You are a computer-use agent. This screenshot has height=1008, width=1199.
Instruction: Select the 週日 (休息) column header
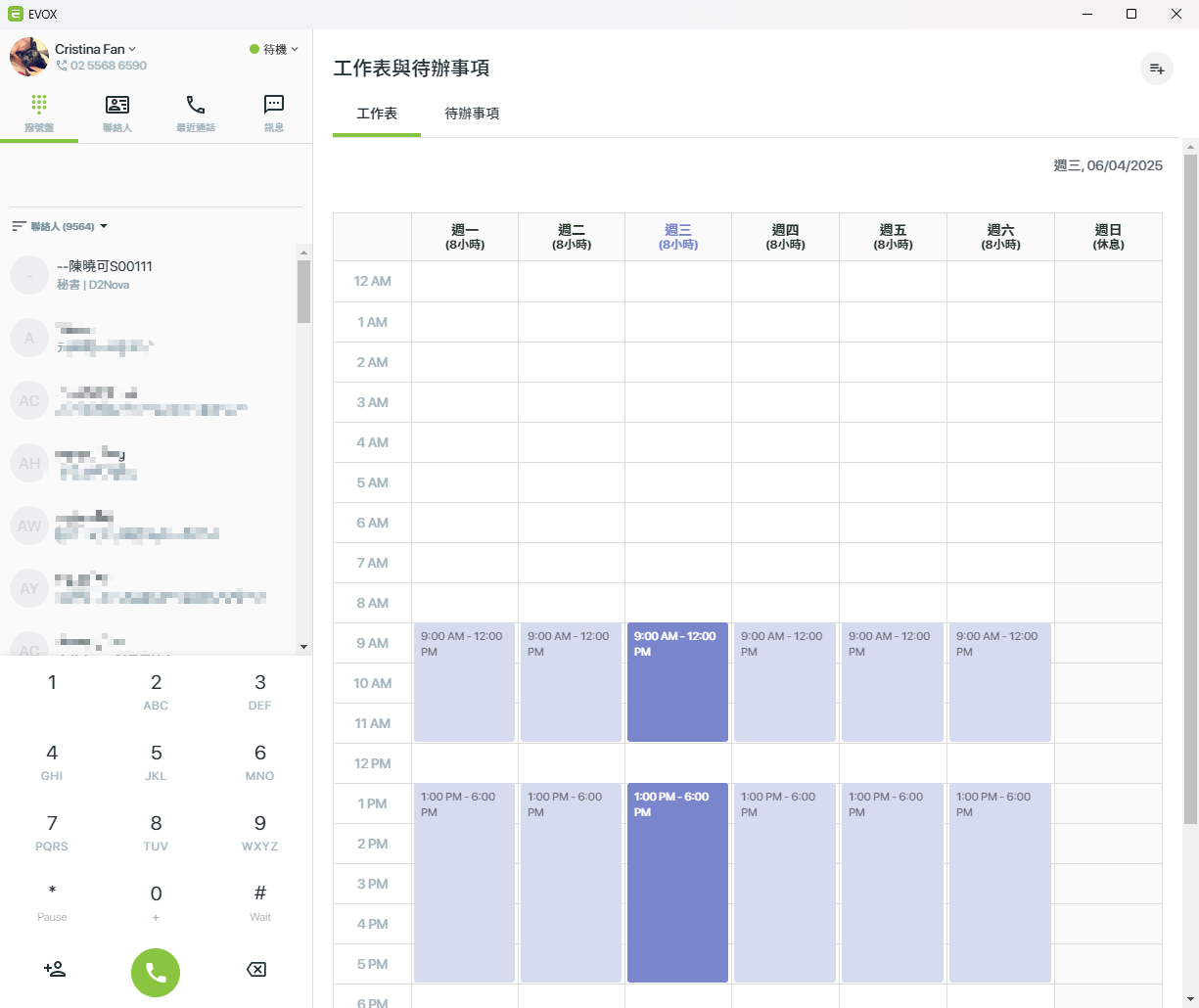point(1108,237)
